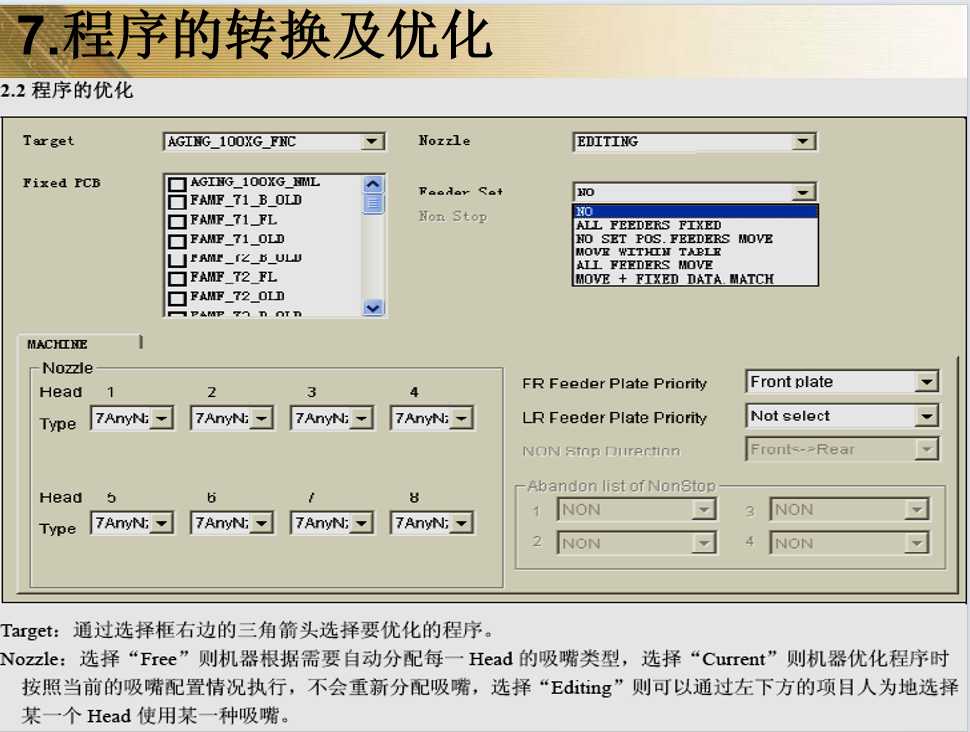Select ALL FEEDERS FIXED option
The height and width of the screenshot is (732, 970).
648,225
